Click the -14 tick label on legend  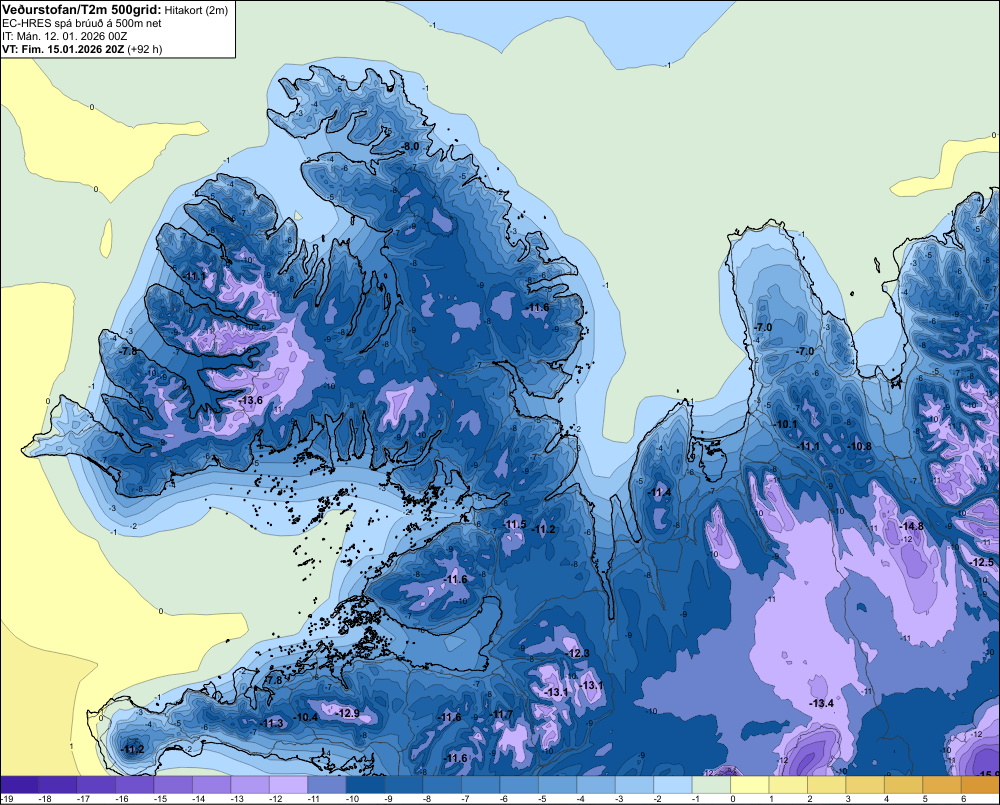click(198, 799)
